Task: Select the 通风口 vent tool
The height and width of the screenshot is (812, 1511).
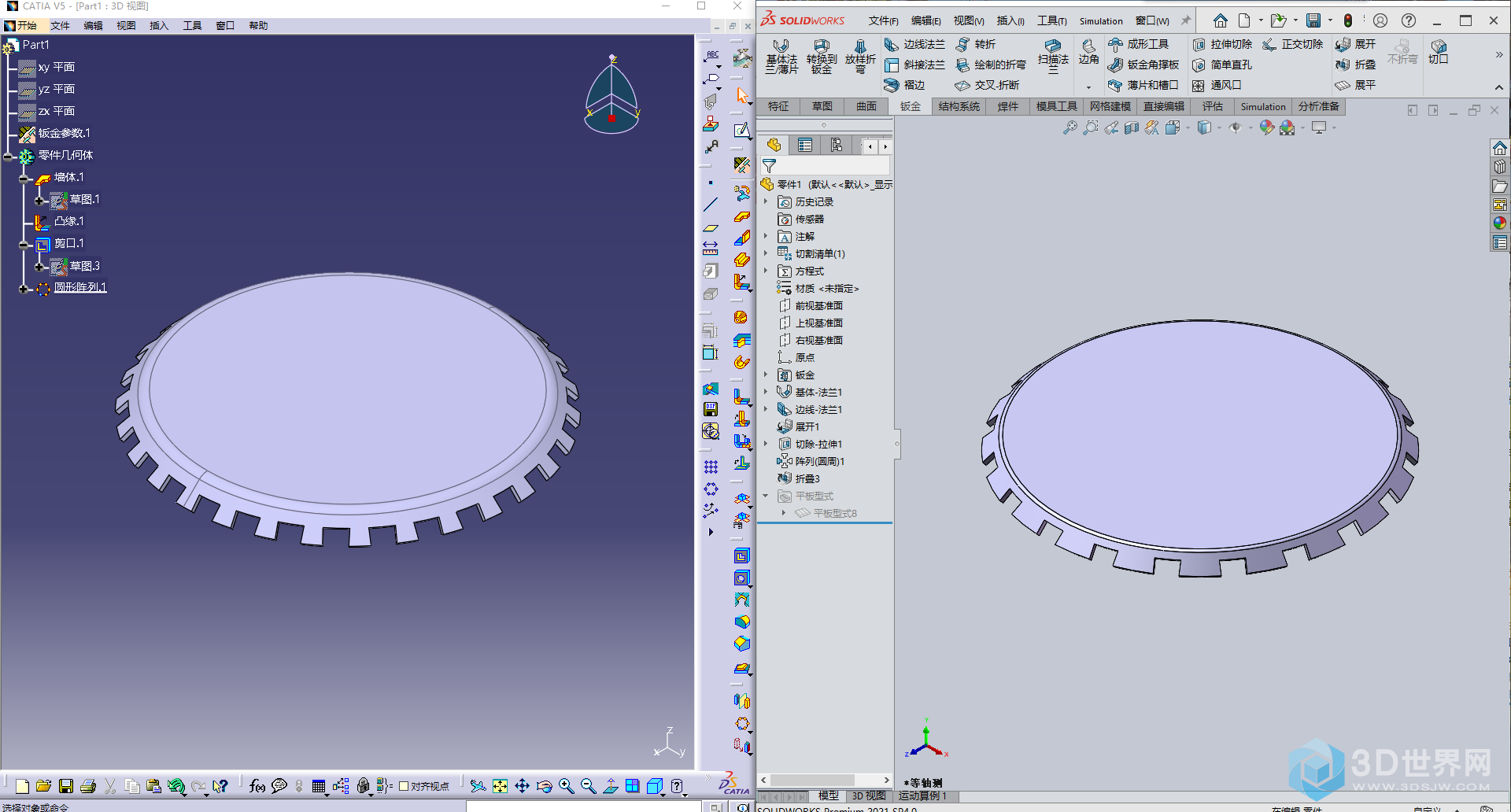Action: [x=1217, y=85]
